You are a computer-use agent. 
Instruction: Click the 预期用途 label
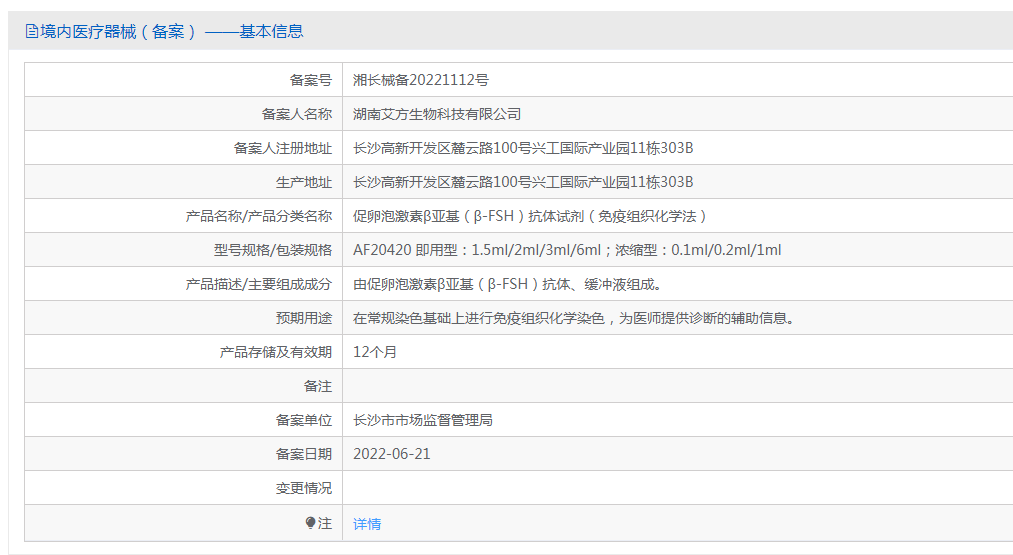pyautogui.click(x=304, y=319)
